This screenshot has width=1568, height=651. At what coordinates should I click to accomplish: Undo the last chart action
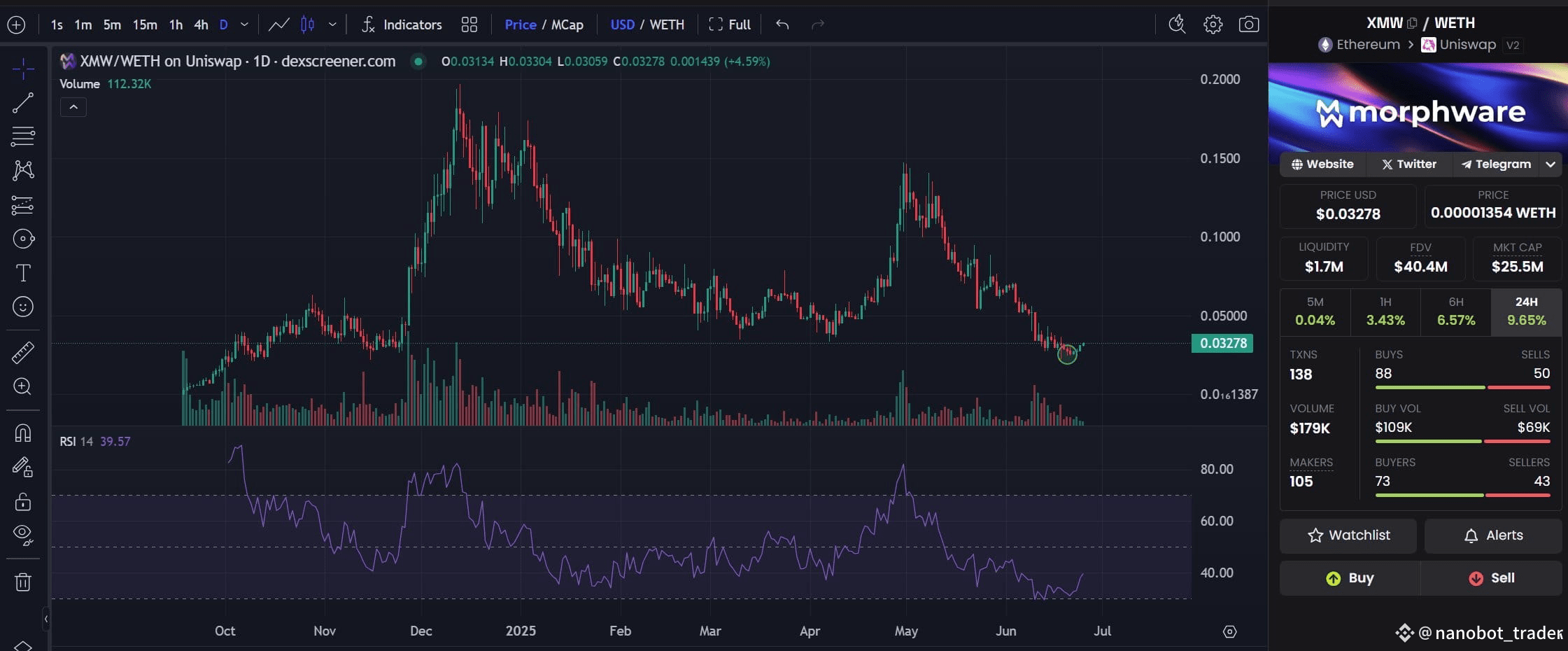(x=782, y=25)
